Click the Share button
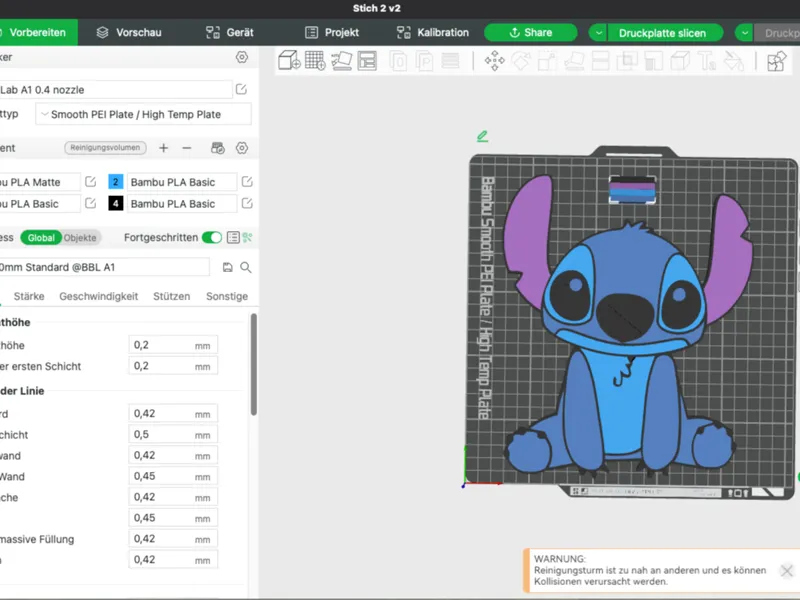Image resolution: width=800 pixels, height=600 pixels. click(x=531, y=33)
